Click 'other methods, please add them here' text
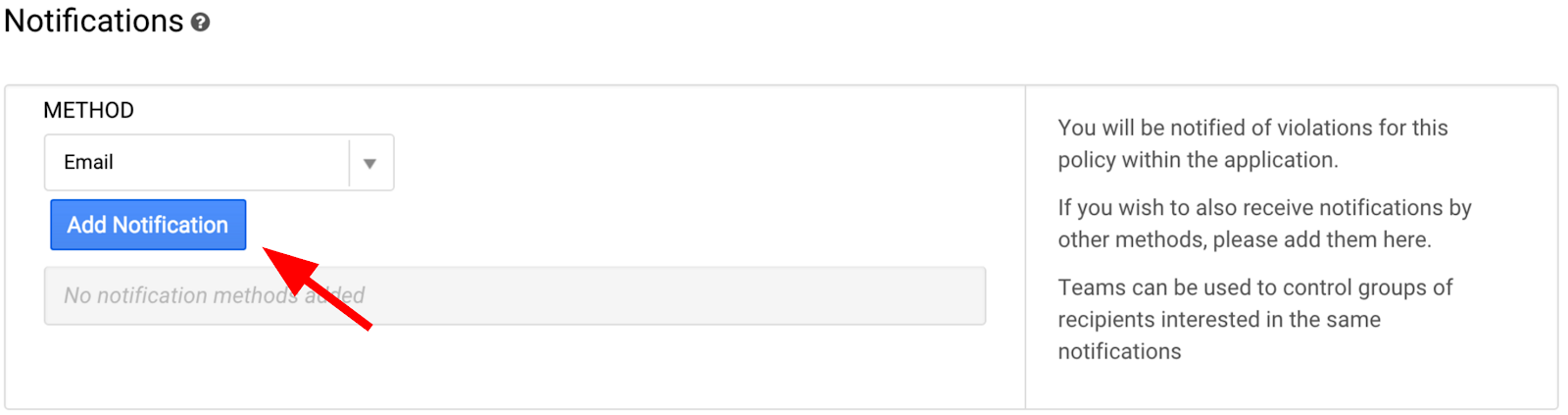1568x415 pixels. pos(1245,239)
